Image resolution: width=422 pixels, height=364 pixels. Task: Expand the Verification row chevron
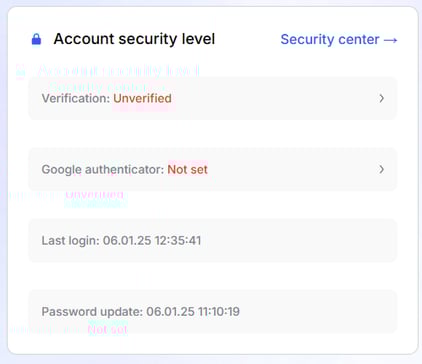pos(382,98)
